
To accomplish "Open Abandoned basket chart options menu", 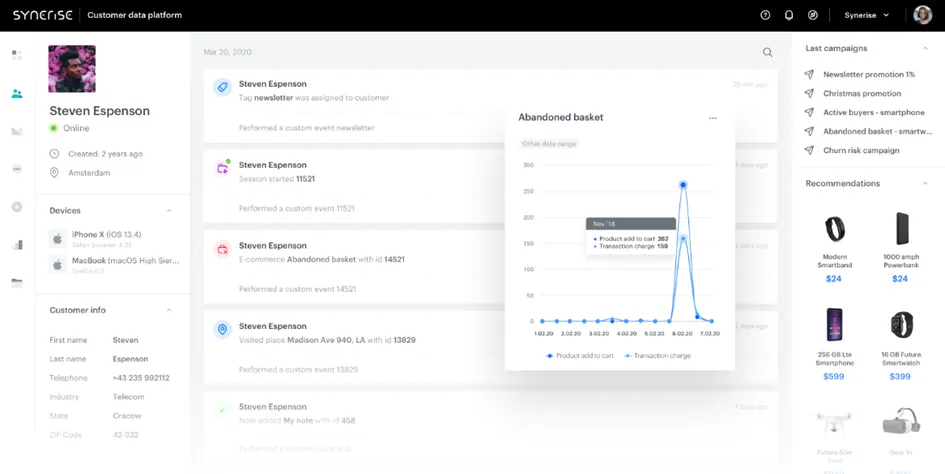I will point(712,118).
